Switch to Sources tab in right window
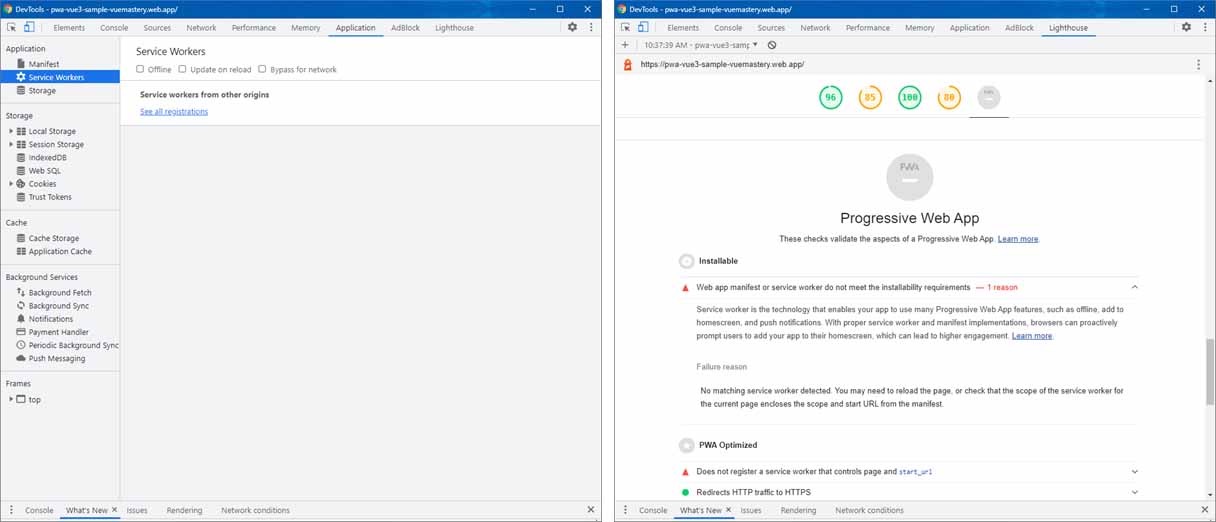Image resolution: width=1216 pixels, height=522 pixels. [771, 28]
